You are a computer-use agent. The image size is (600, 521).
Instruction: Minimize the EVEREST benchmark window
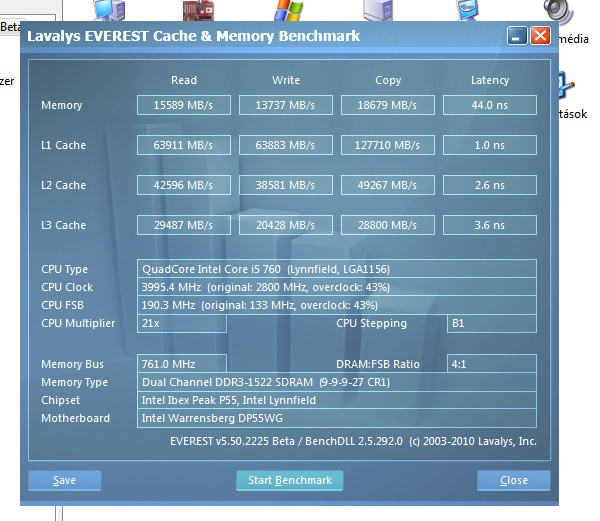517,36
